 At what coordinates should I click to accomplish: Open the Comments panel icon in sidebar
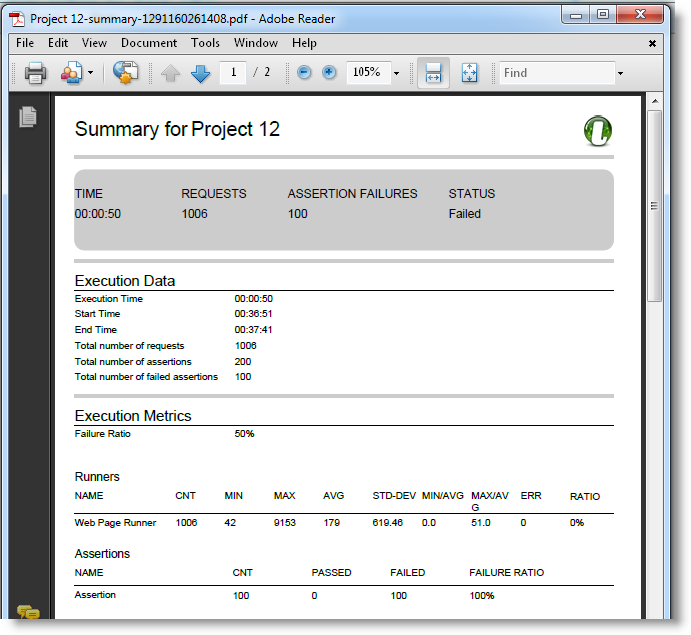click(x=28, y=612)
